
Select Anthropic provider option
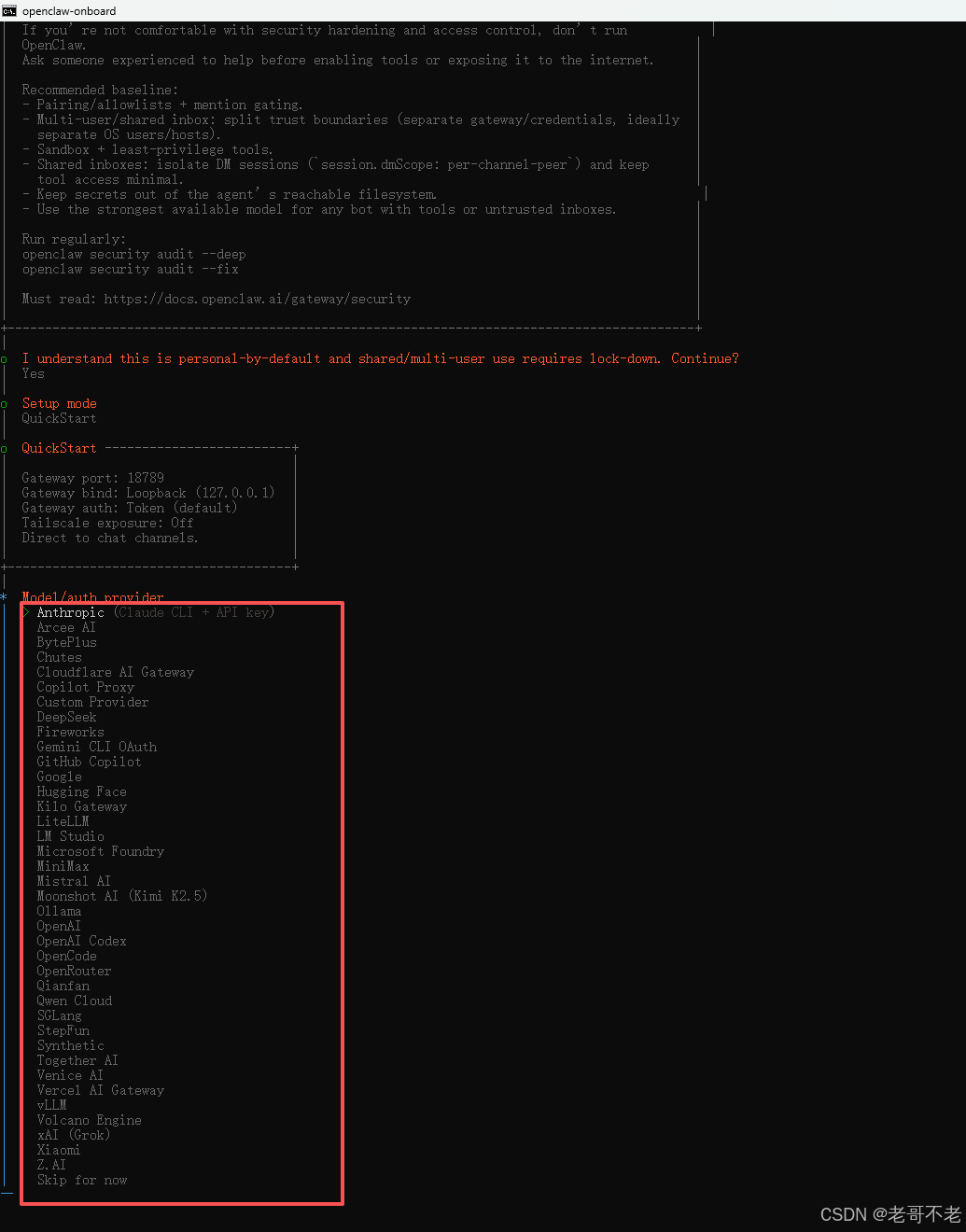click(155, 612)
